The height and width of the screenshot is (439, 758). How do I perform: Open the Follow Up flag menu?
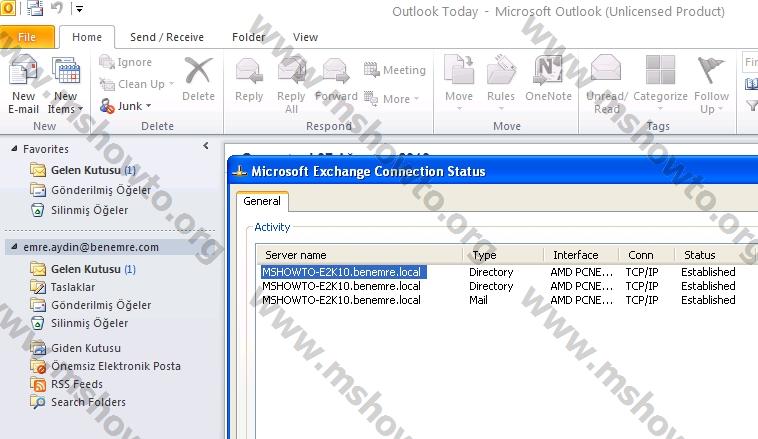pos(711,84)
